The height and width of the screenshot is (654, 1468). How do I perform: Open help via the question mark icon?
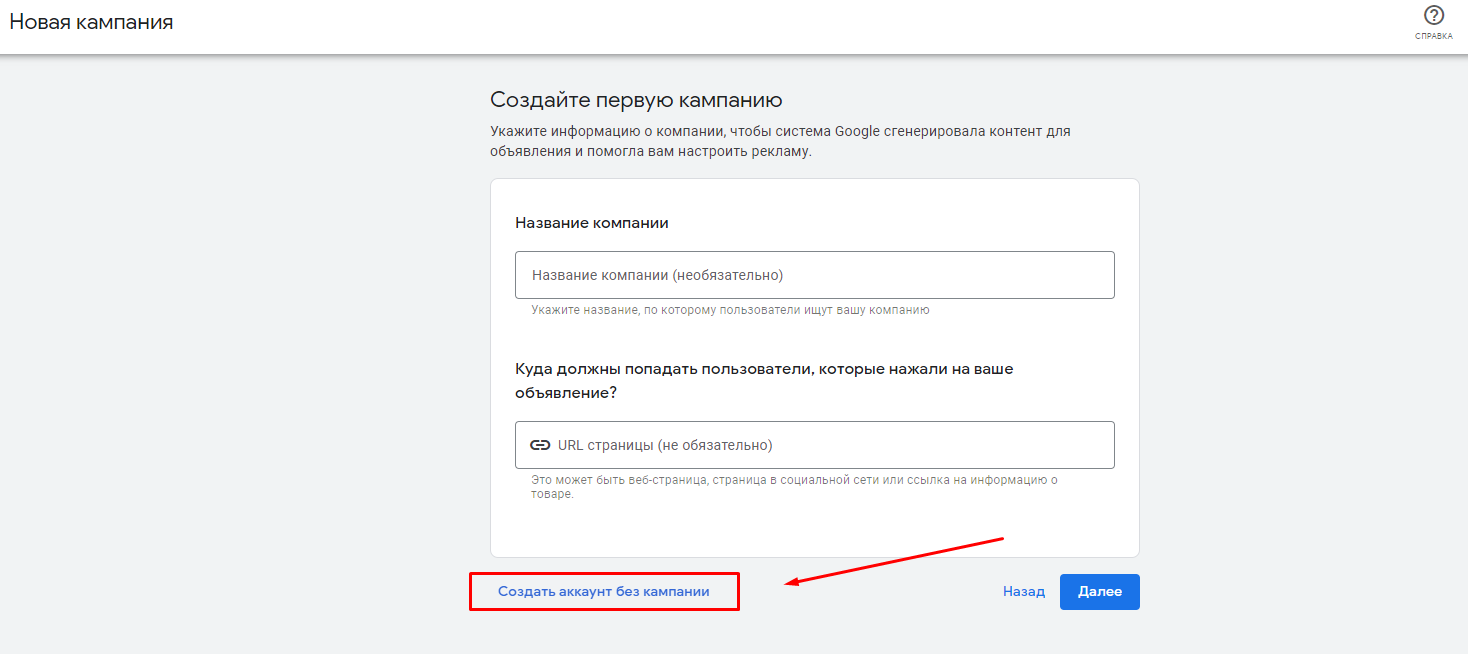1433,16
